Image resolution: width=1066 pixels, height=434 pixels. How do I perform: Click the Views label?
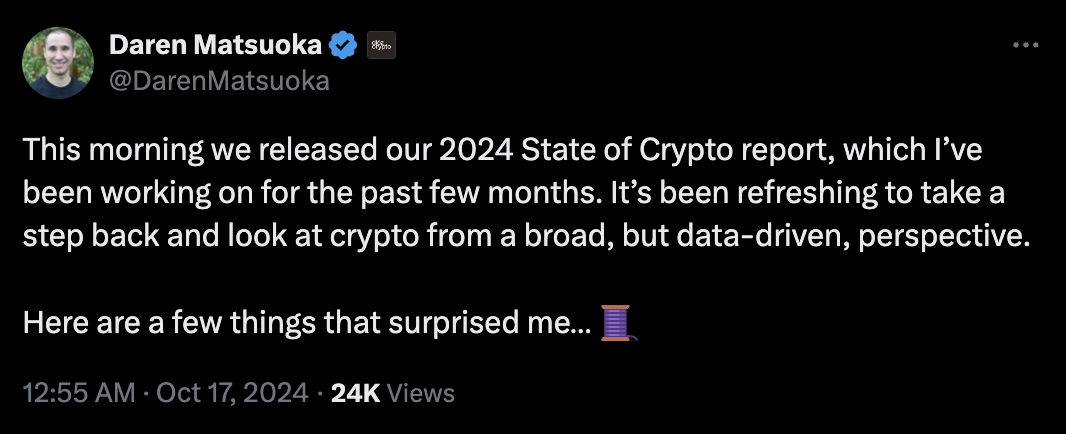pyautogui.click(x=420, y=393)
